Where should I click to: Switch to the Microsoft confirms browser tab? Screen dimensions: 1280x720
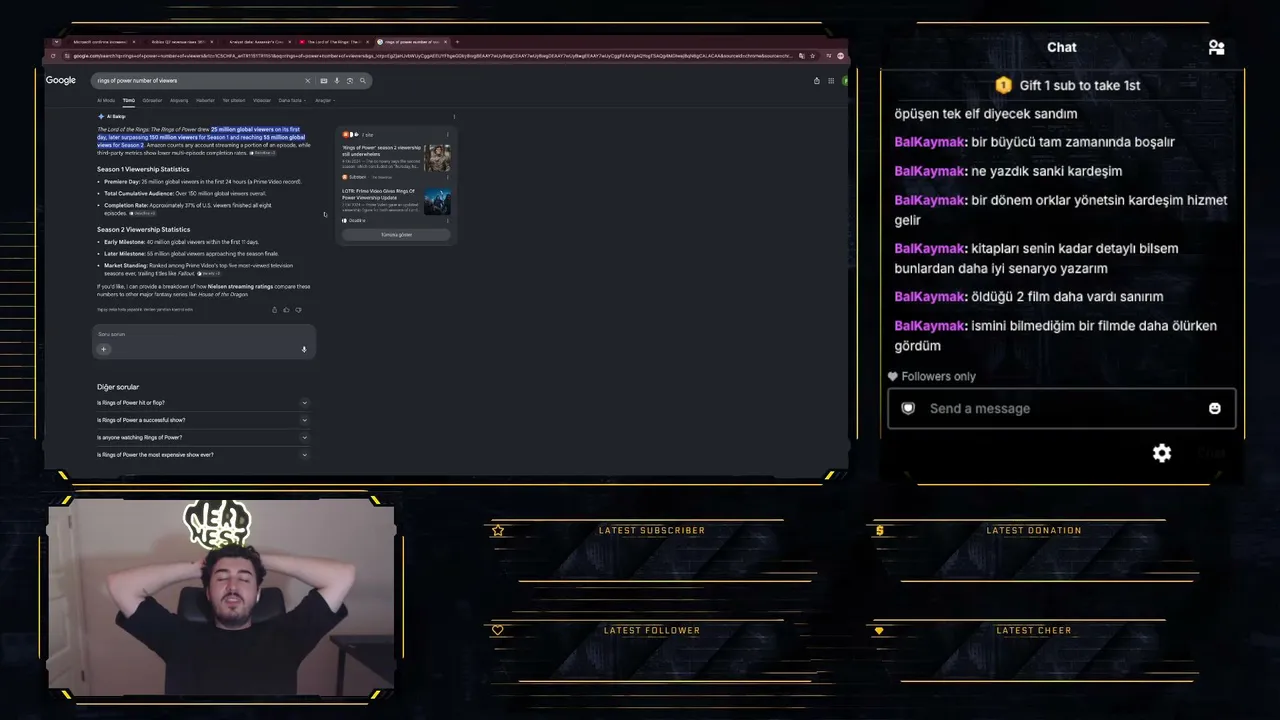coord(100,42)
